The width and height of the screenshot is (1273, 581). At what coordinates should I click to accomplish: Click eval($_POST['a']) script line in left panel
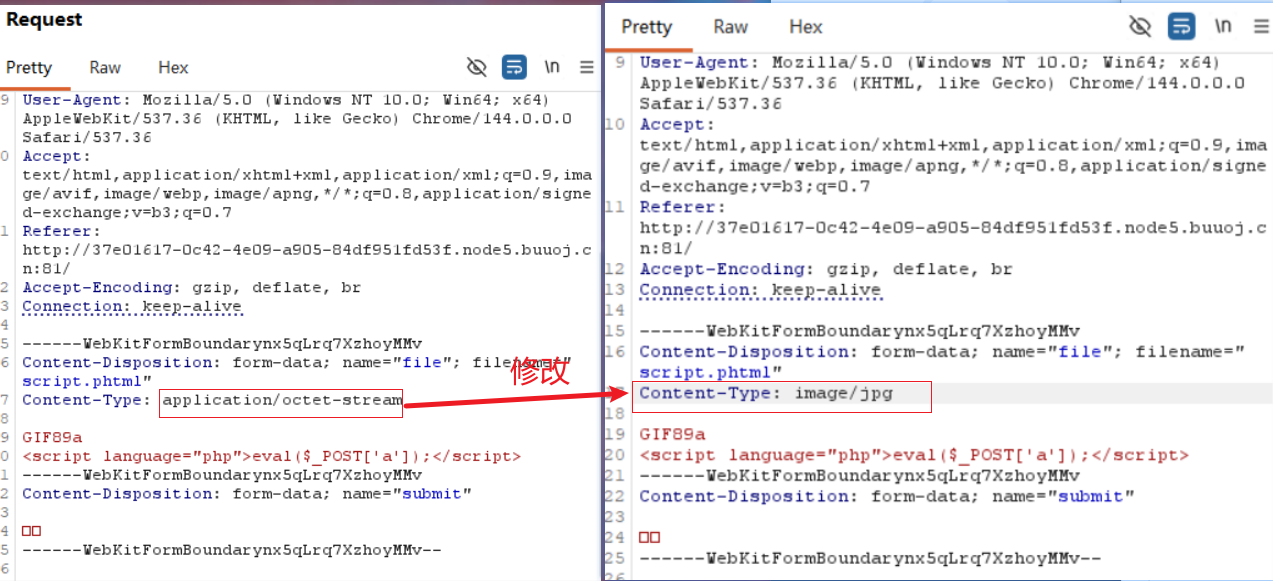[271, 456]
